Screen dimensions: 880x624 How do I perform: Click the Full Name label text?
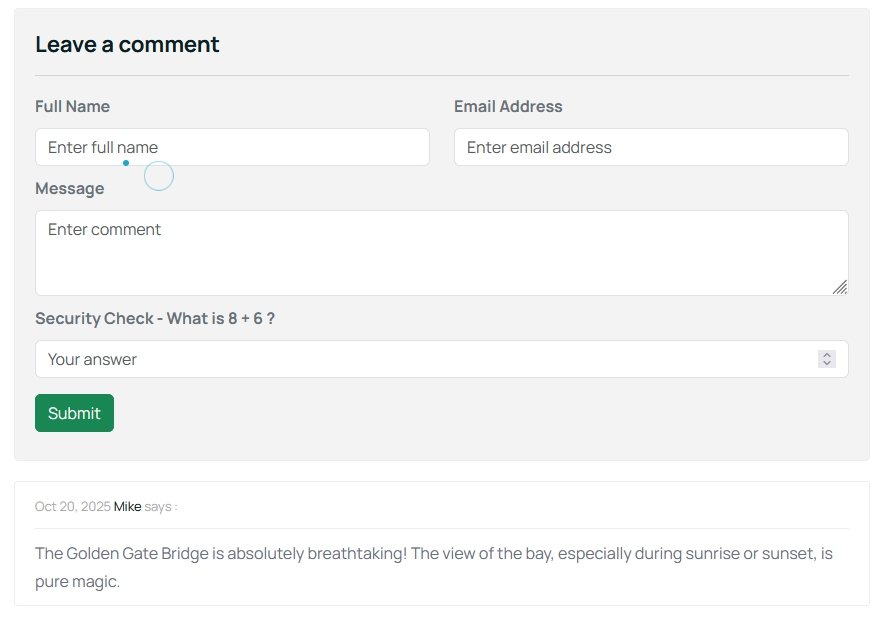pos(72,106)
